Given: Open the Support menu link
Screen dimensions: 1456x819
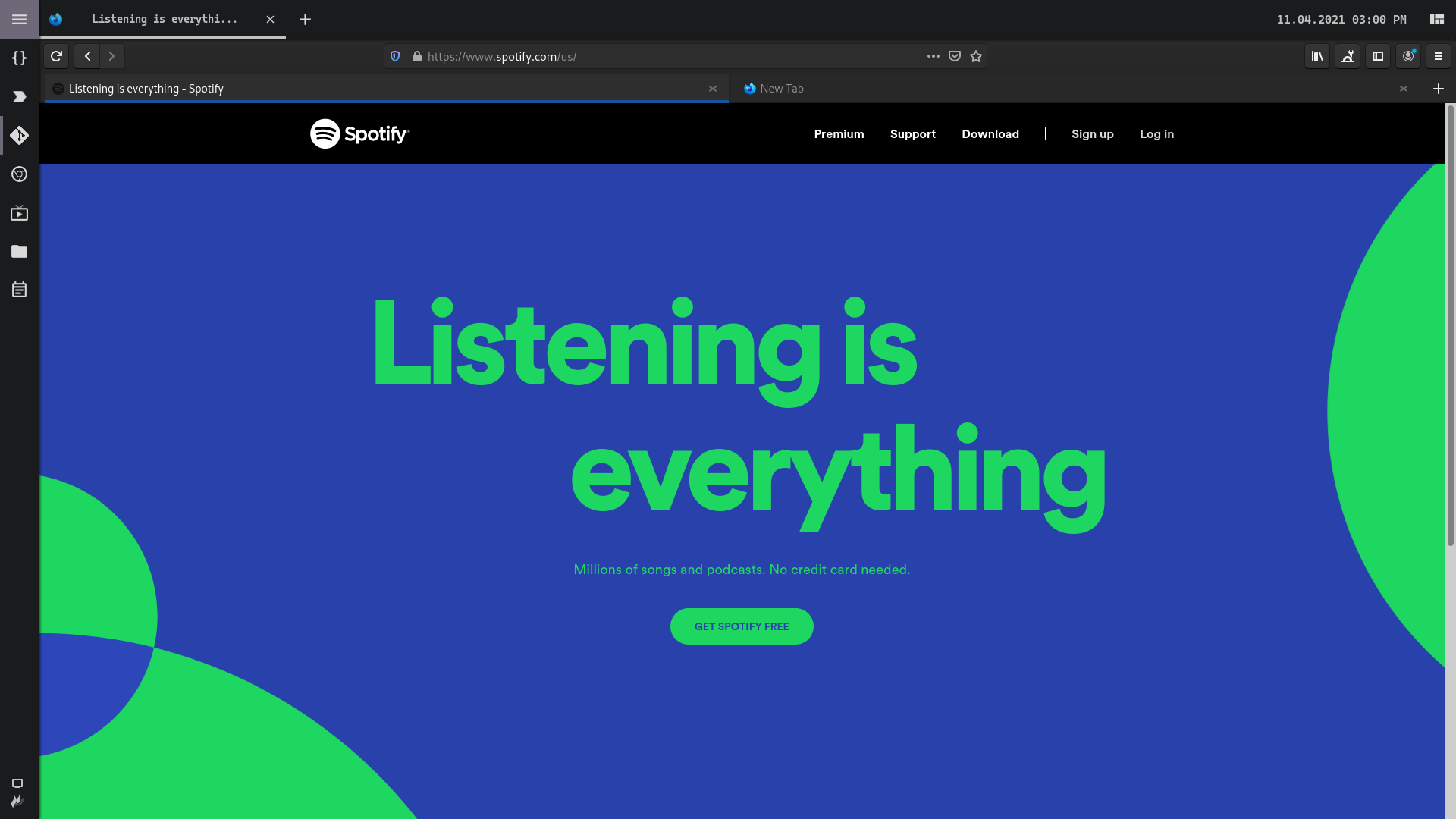Looking at the screenshot, I should [913, 134].
